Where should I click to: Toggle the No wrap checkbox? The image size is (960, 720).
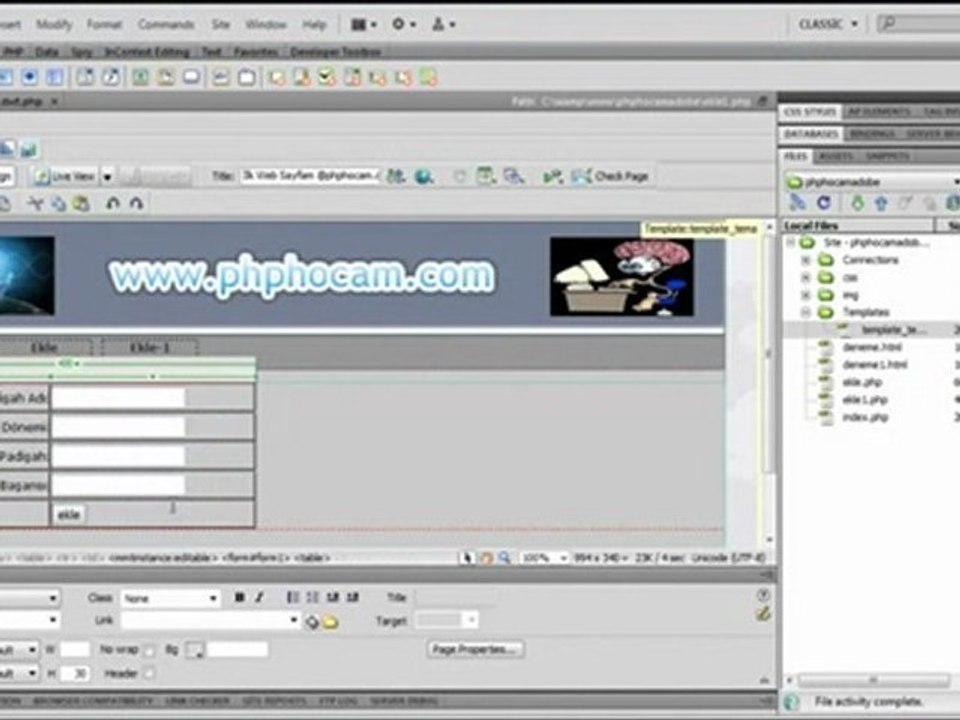coord(149,651)
